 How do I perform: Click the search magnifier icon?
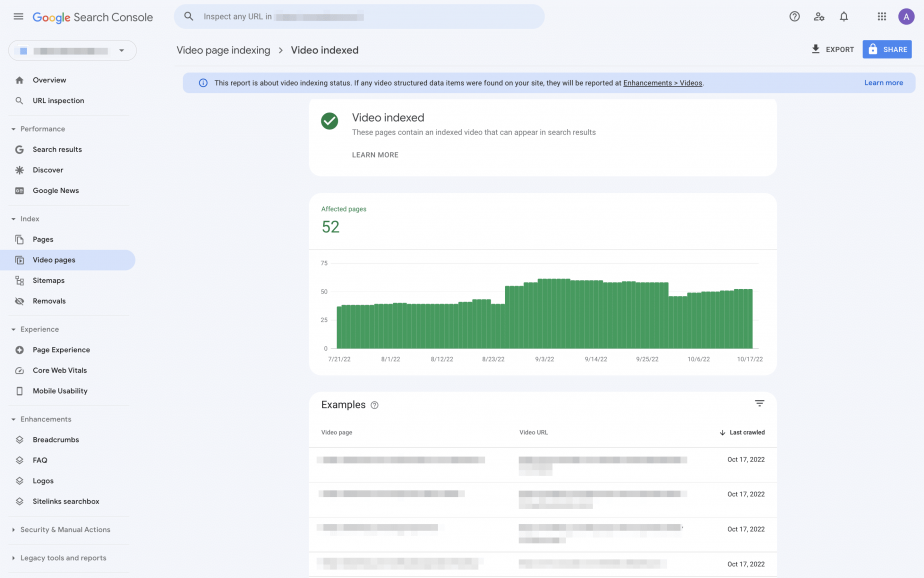pyautogui.click(x=189, y=16)
